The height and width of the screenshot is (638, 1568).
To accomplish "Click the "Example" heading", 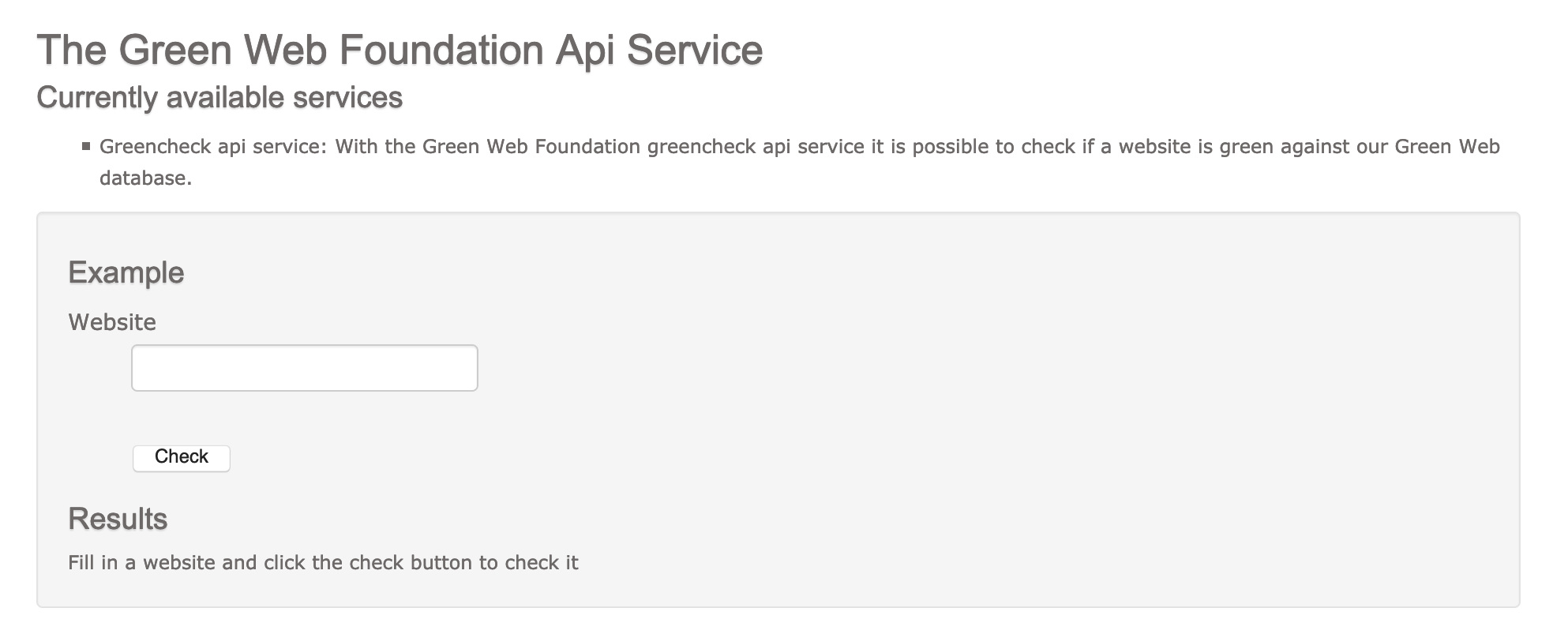I will pyautogui.click(x=126, y=273).
